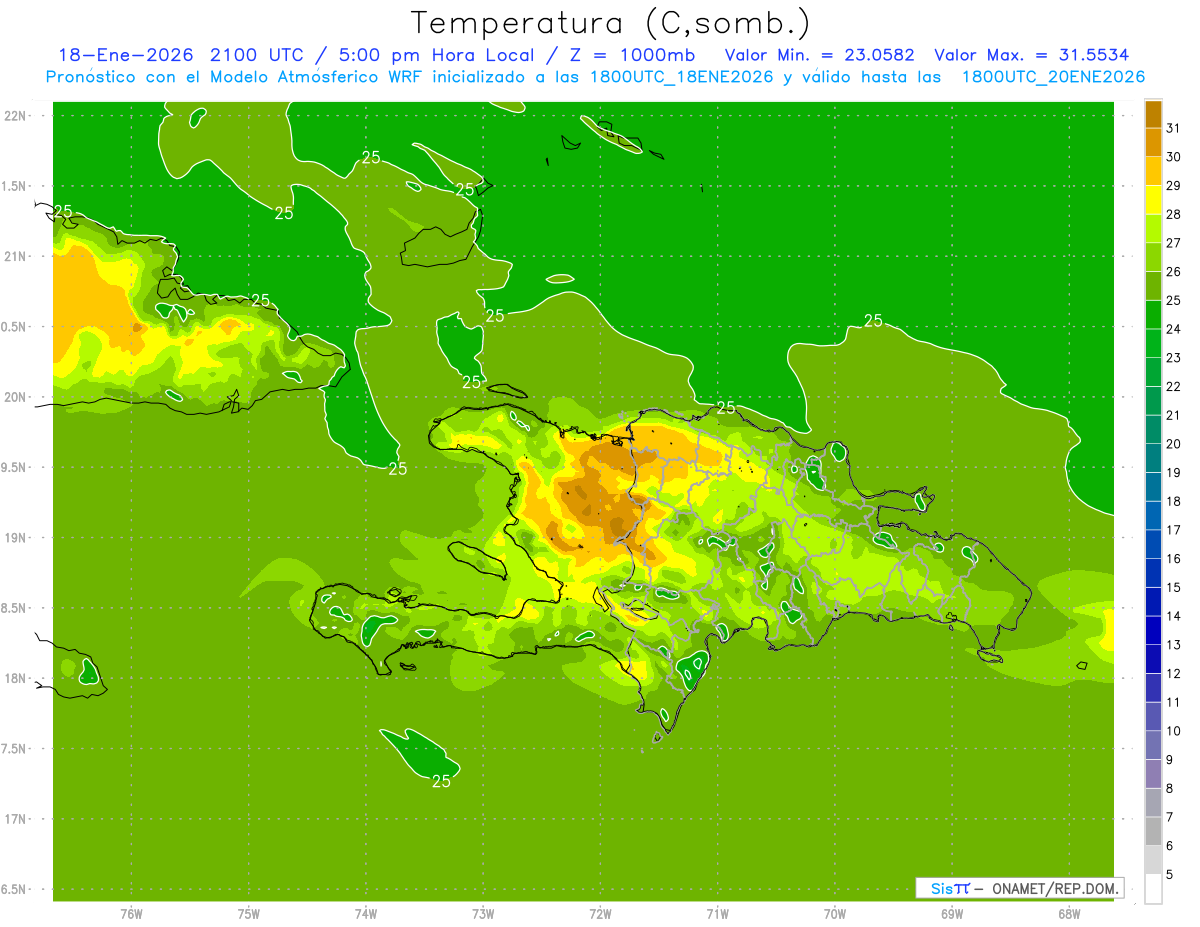
Task: Click the '69W' longitude axis label
Action: tap(952, 914)
